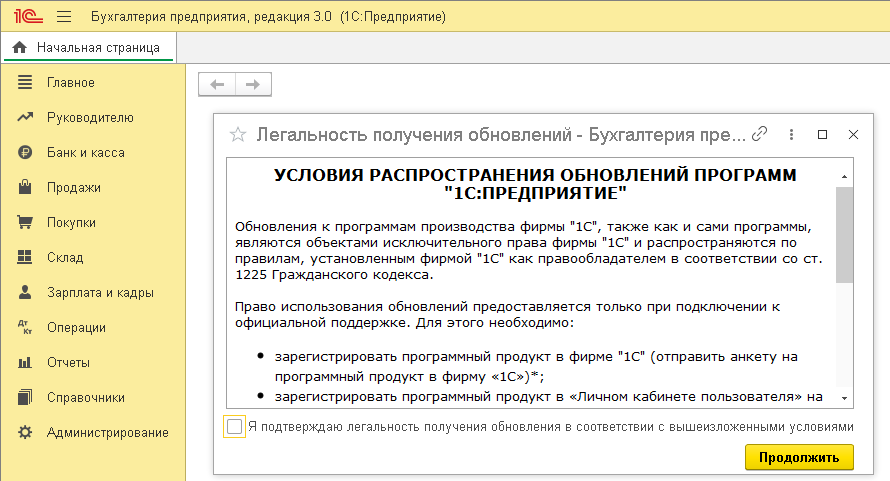This screenshot has width=890, height=481.
Task: Click the Справочники books icon
Action: coord(25,397)
